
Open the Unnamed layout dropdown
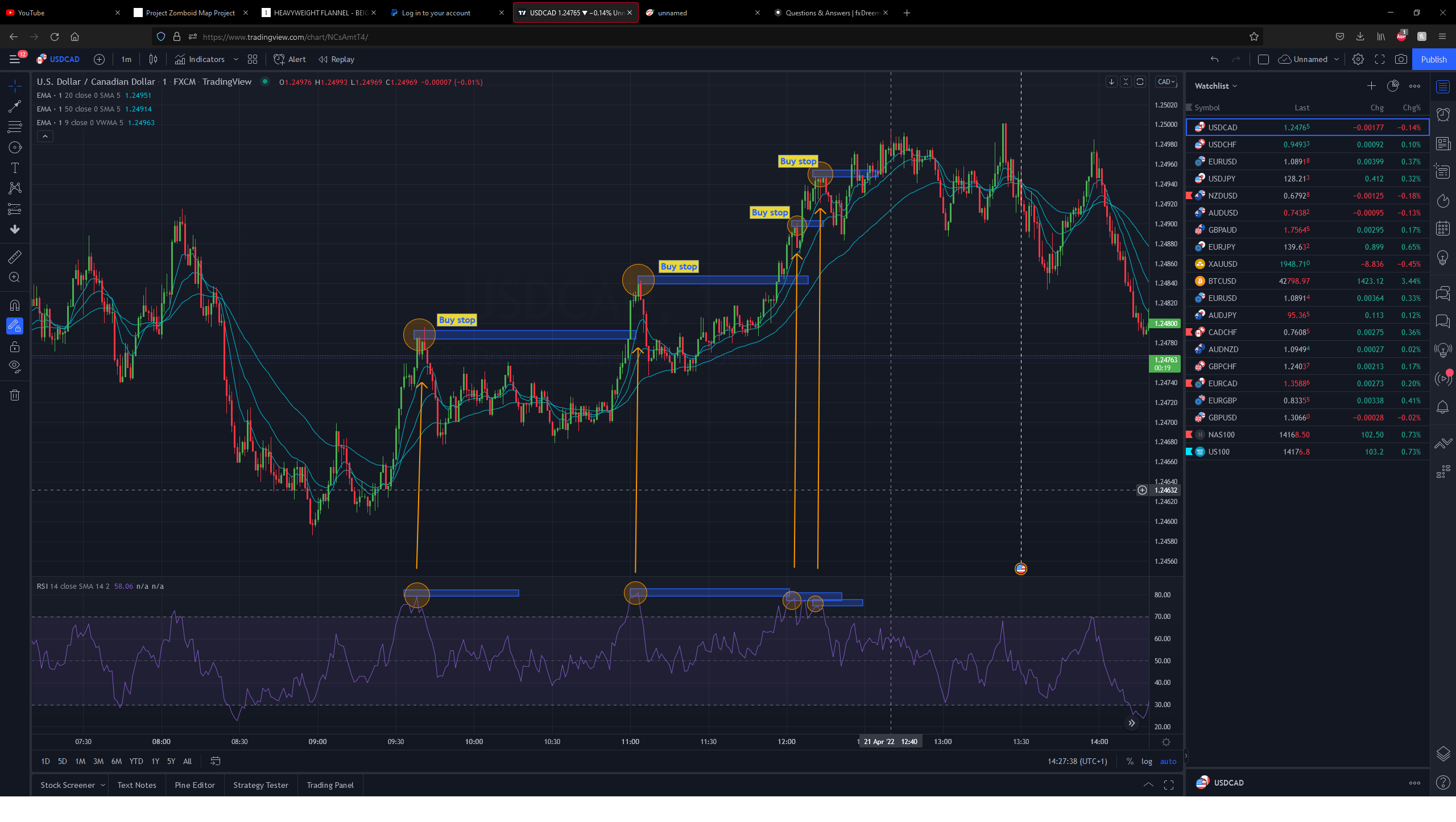(x=1337, y=59)
